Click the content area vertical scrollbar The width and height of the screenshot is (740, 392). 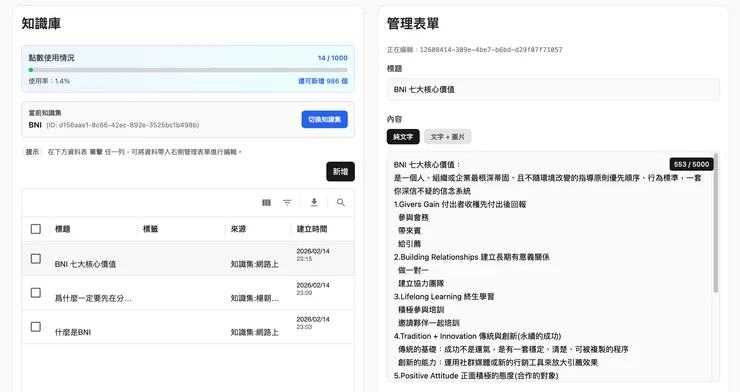pos(715,223)
